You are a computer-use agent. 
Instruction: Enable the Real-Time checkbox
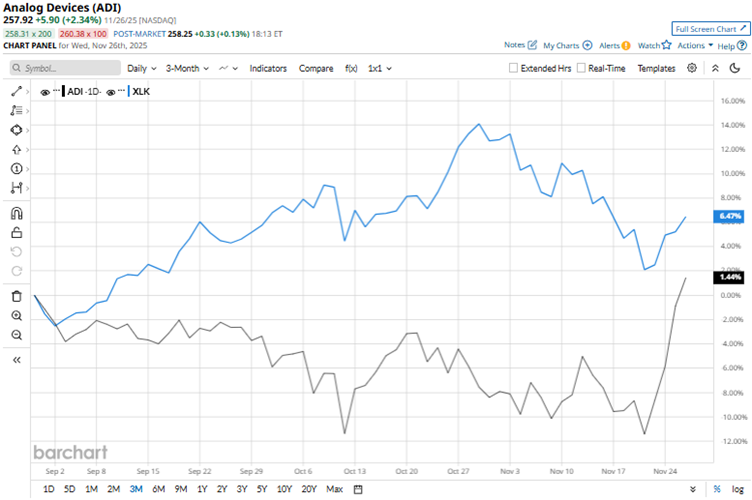pyautogui.click(x=581, y=68)
